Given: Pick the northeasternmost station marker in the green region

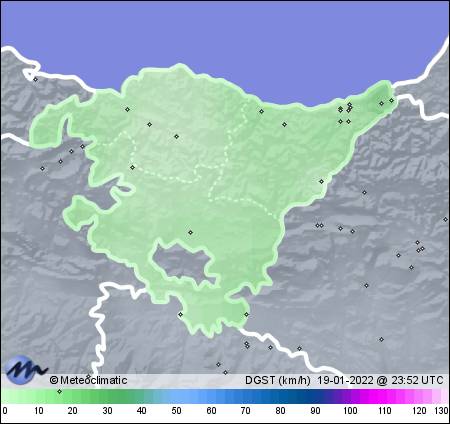Looking at the screenshot, I should point(391,100).
